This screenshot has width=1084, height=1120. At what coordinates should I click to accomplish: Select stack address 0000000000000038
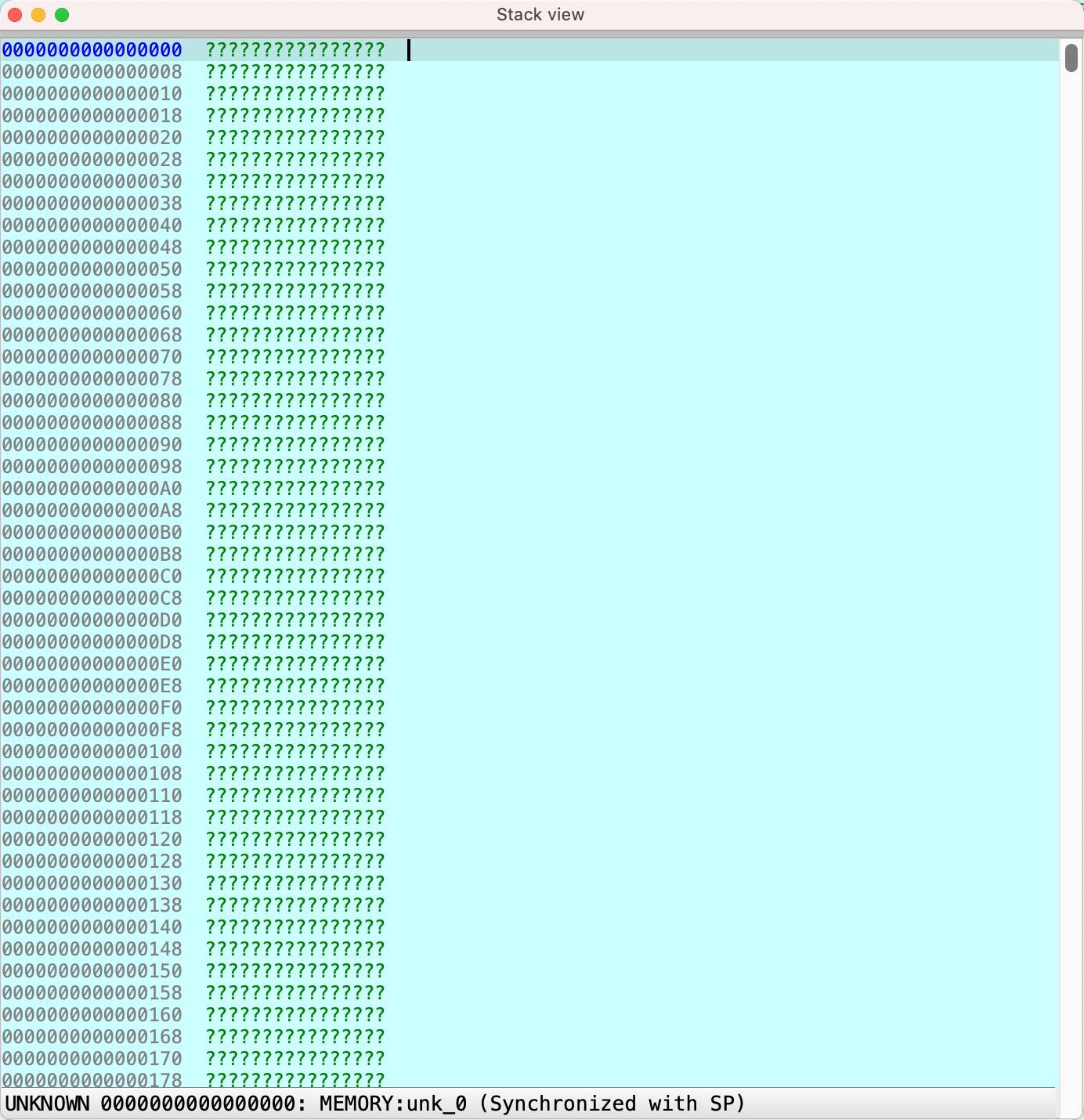92,204
